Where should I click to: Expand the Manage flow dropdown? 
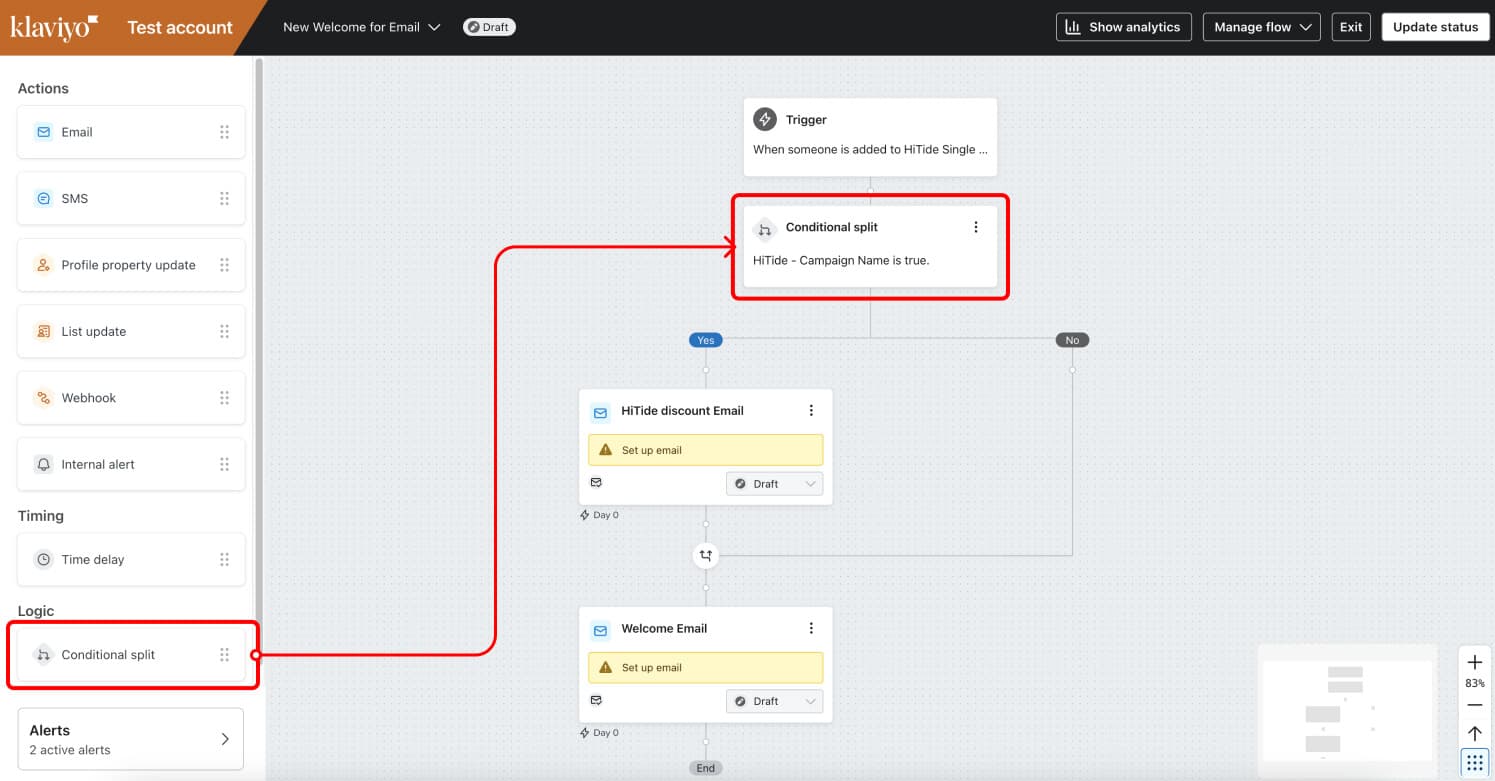1261,27
